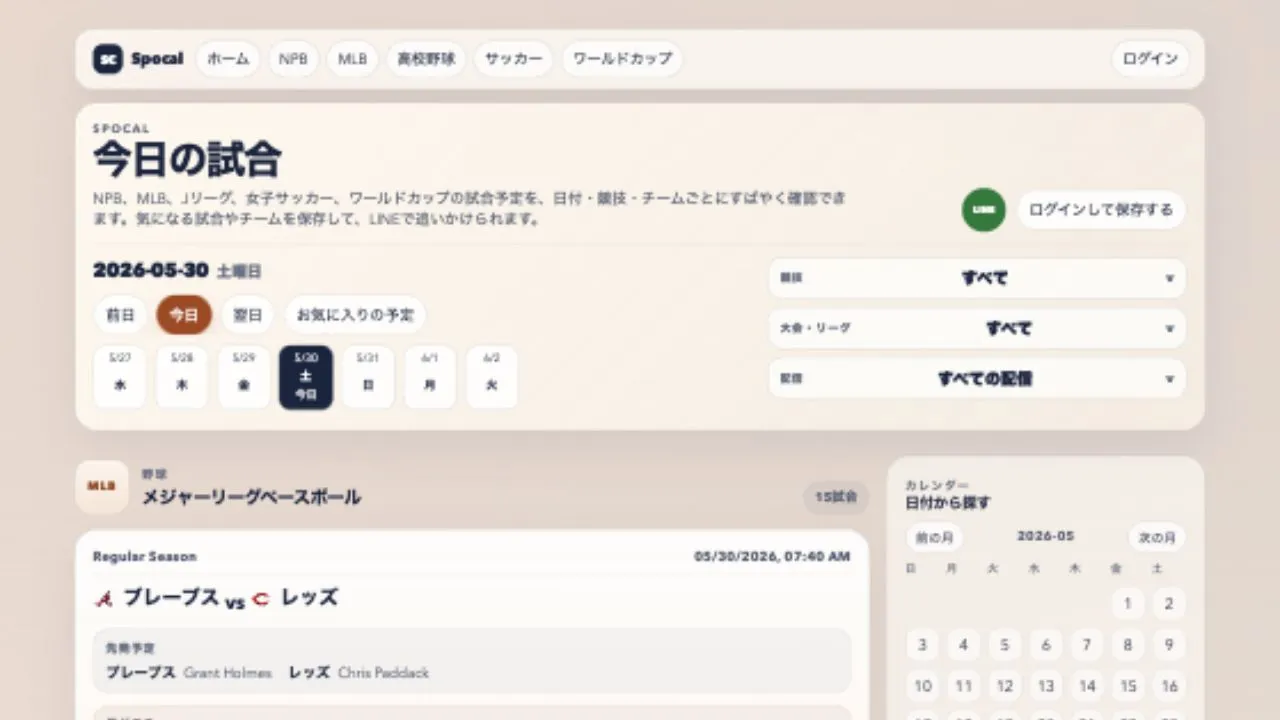Click the MLB league badge icon

coord(102,487)
